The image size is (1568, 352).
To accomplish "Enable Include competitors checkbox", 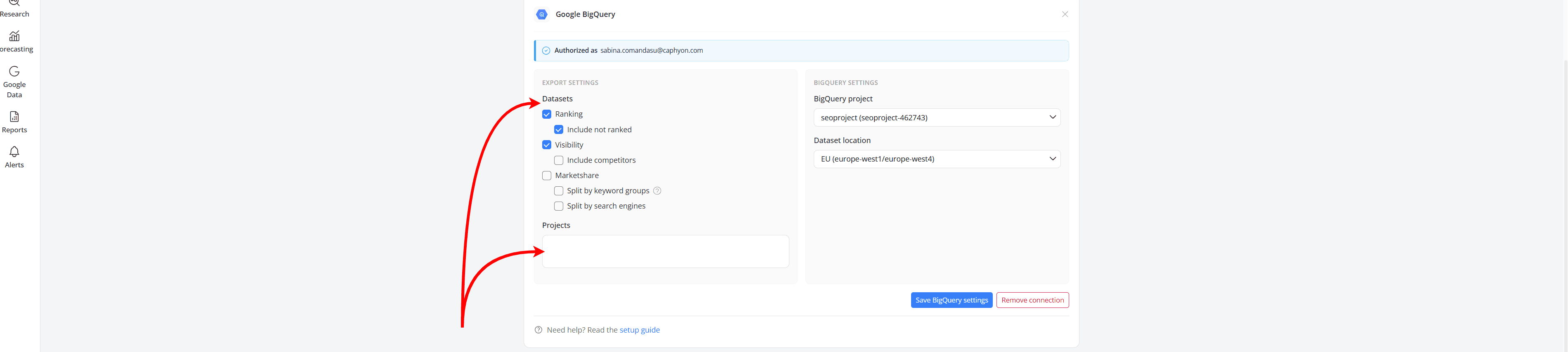I will [x=559, y=160].
